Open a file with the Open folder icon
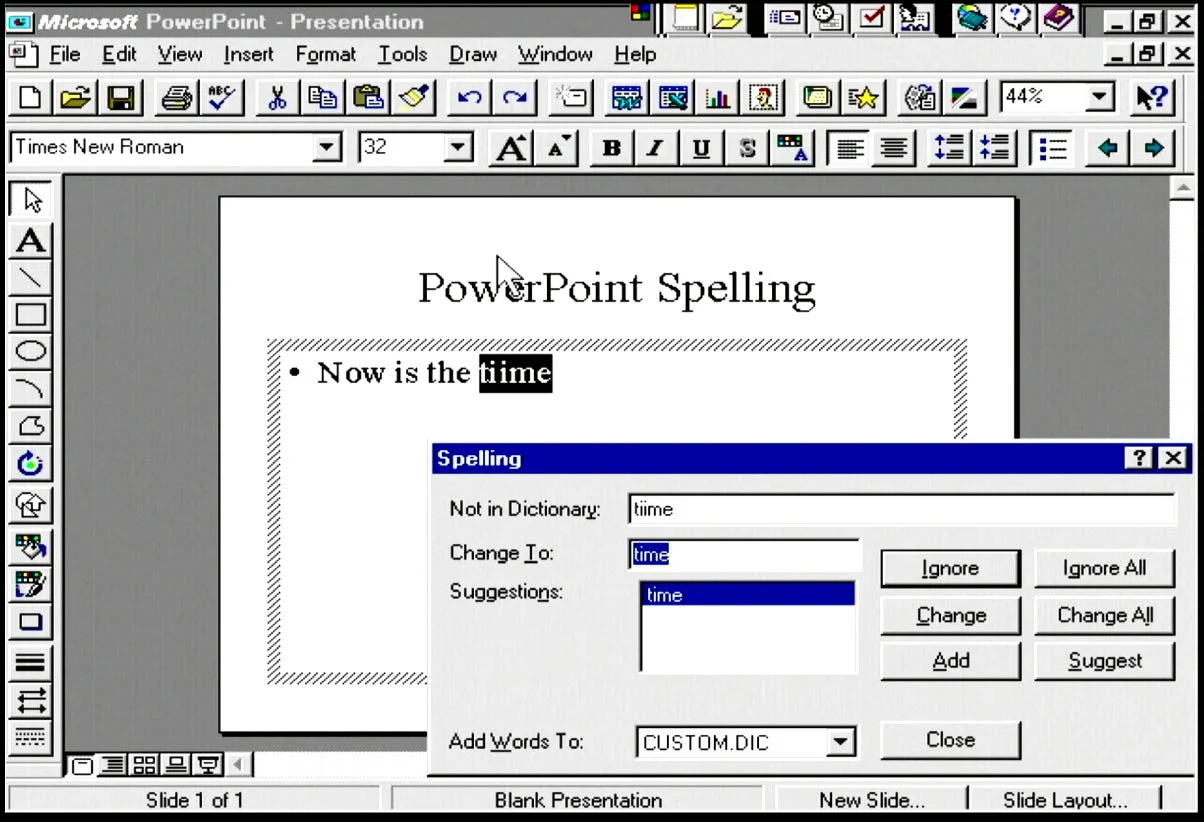 coord(75,98)
